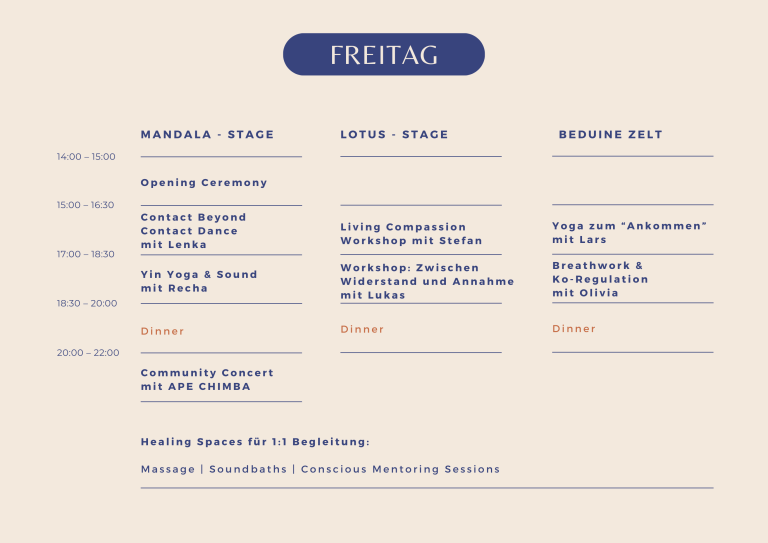Select the LOTUS - STAGE column heading
This screenshot has height=543, width=768.
click(394, 135)
